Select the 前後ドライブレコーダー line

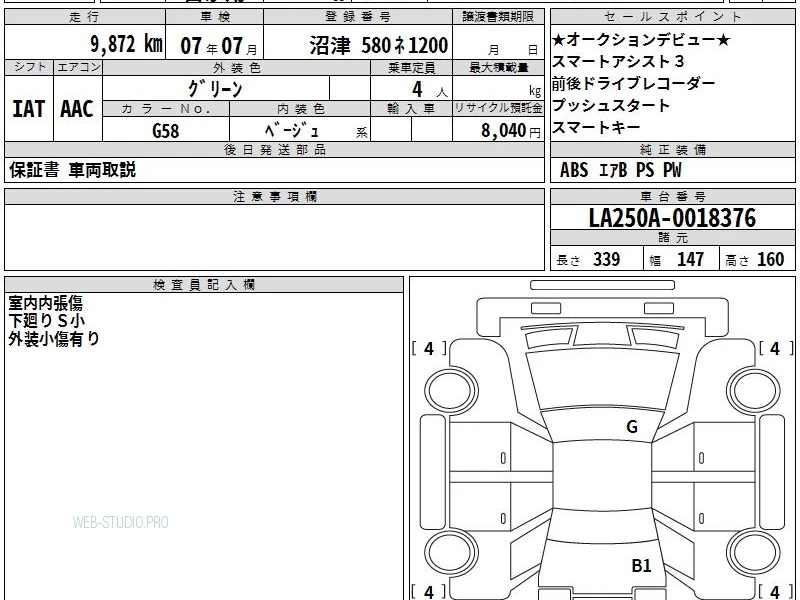tap(633, 83)
